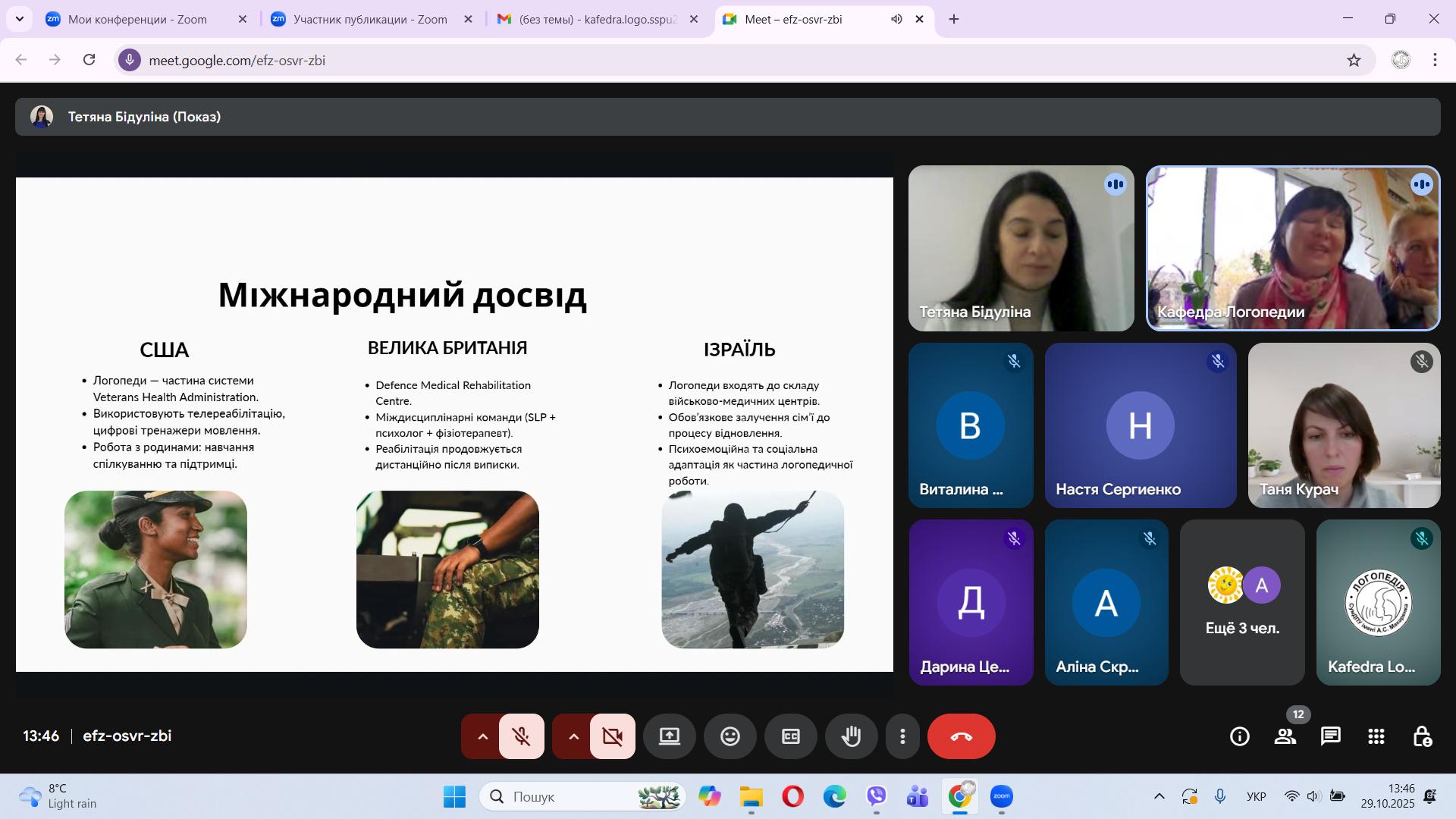The height and width of the screenshot is (819, 1456).
Task: Switch to Gmail (без темы) tab
Action: (596, 20)
